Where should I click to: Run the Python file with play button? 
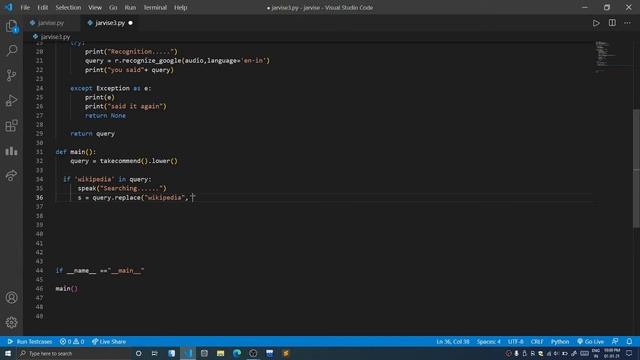click(596, 23)
